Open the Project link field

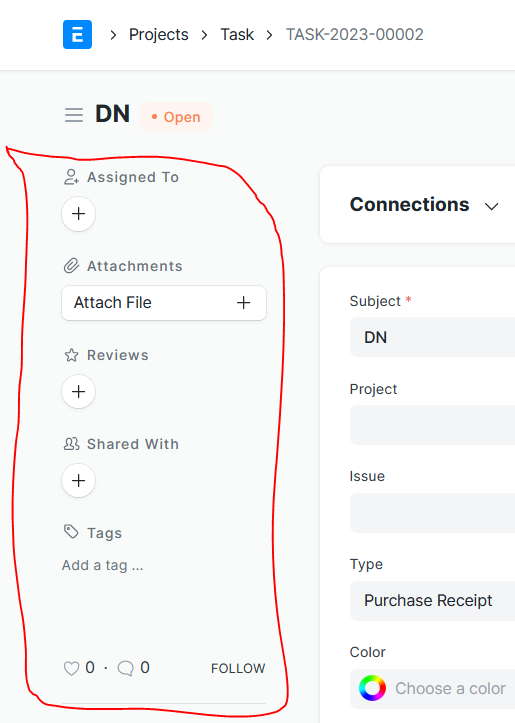pyautogui.click(x=432, y=425)
